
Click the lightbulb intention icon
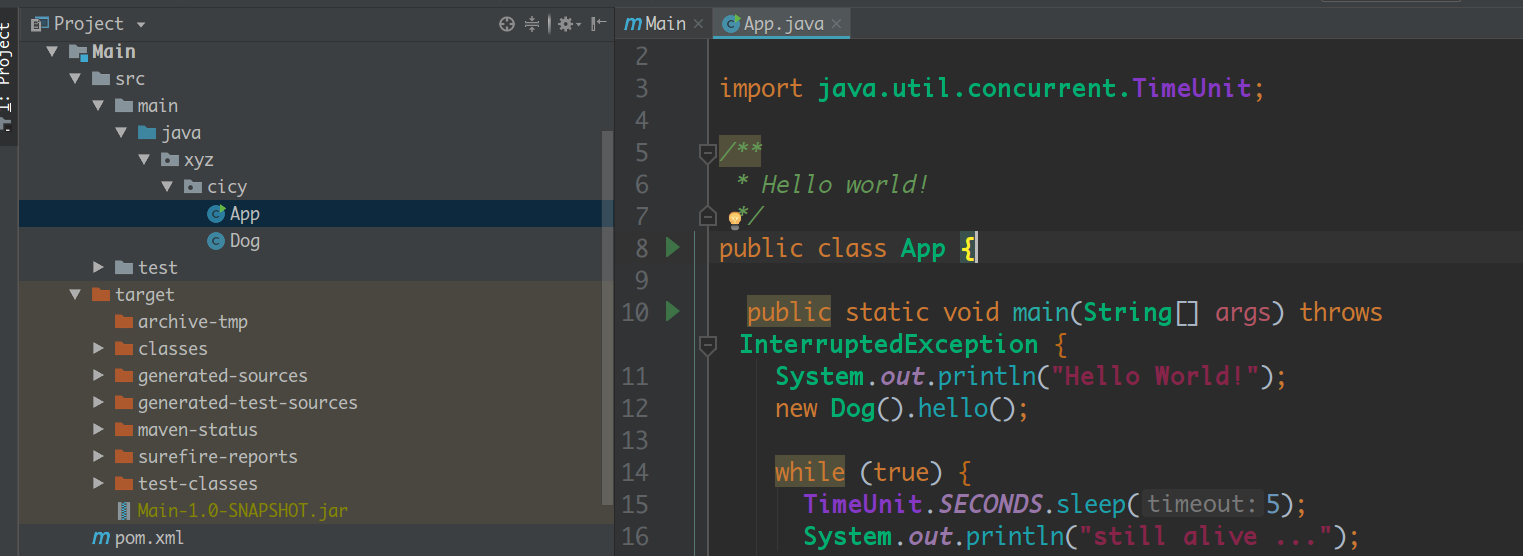click(735, 218)
